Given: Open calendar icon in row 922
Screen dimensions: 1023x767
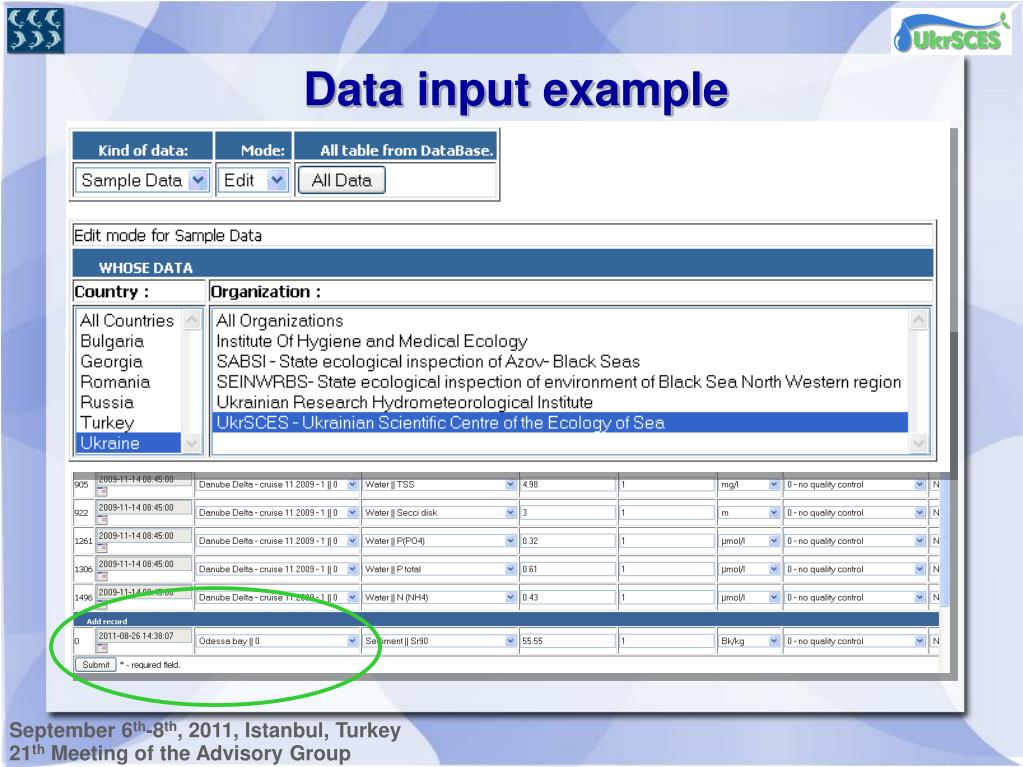Looking at the screenshot, I should click(x=102, y=520).
